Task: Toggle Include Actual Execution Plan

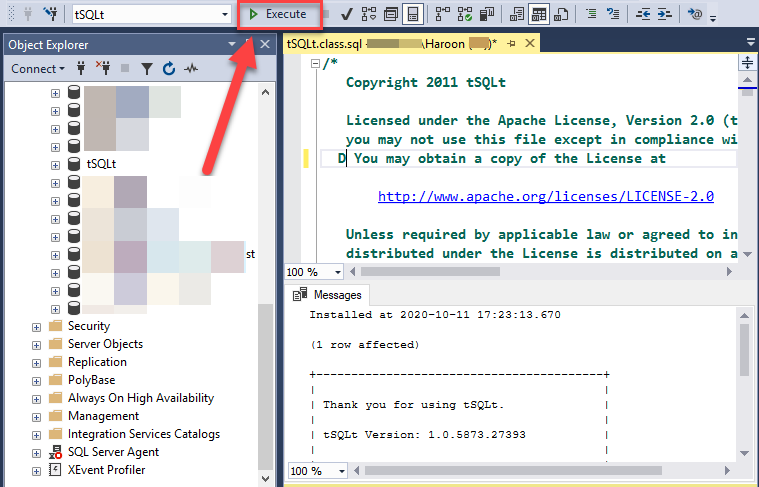Action: pos(443,14)
